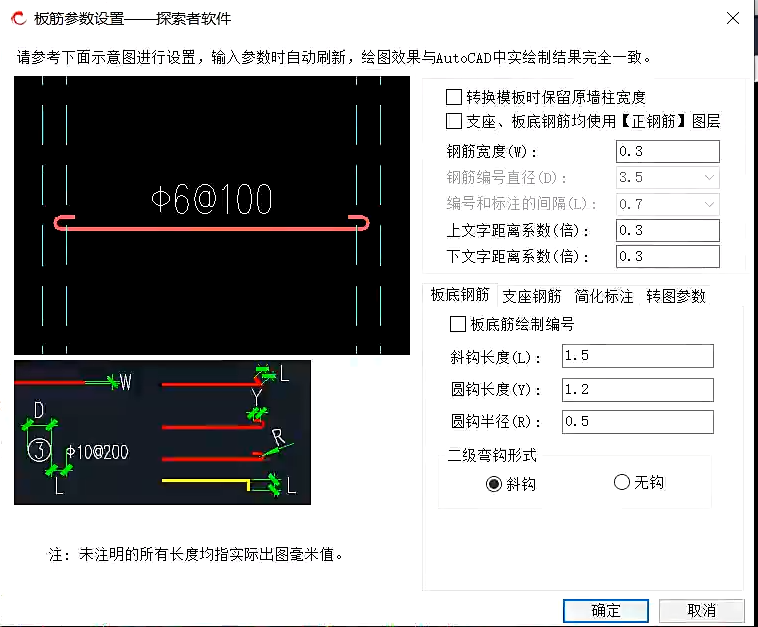Choose the 无钩 radio button
This screenshot has height=627, width=758.
(621, 482)
